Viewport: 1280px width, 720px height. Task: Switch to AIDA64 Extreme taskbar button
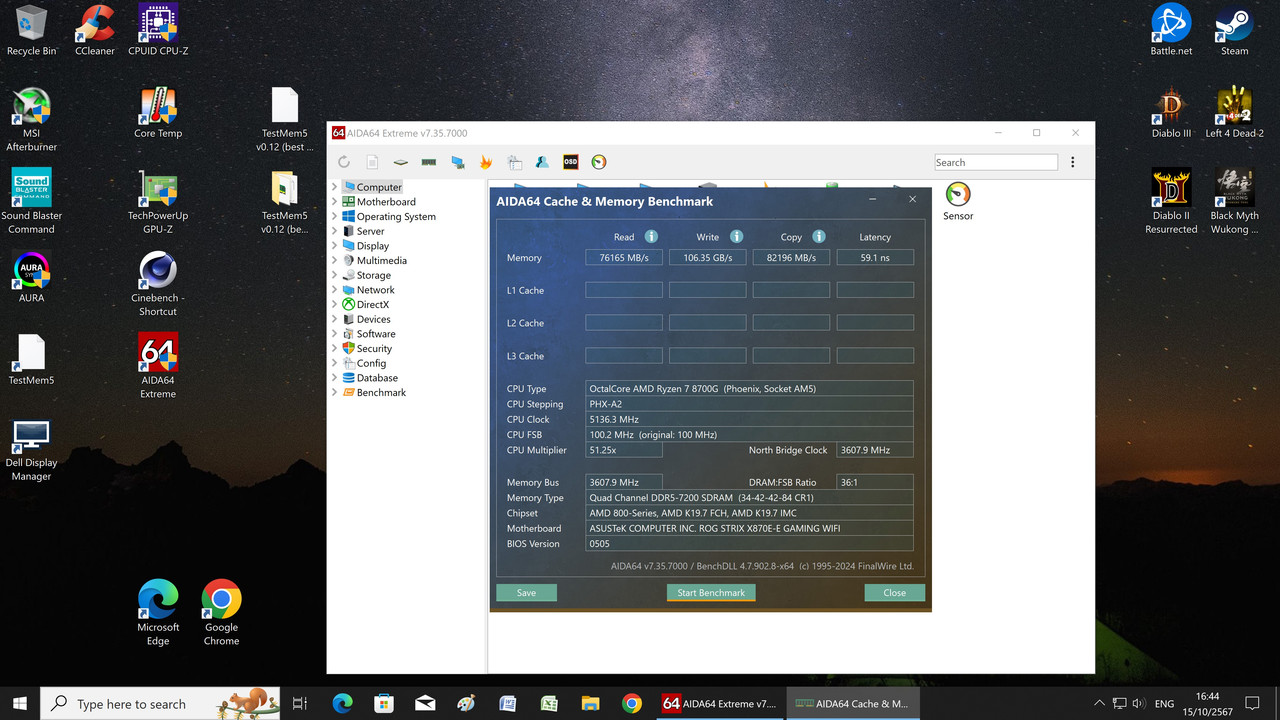point(721,703)
